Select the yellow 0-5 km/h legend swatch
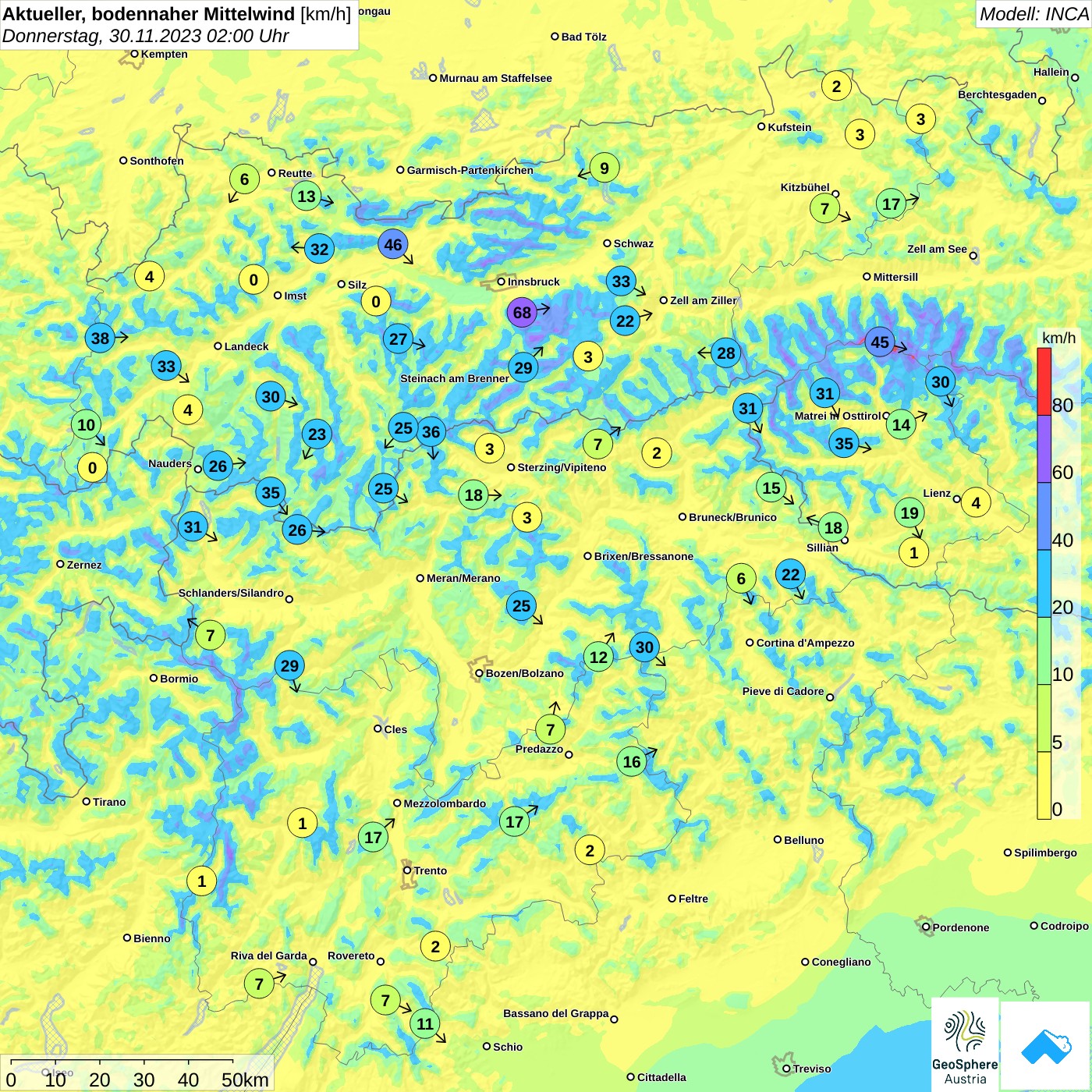 1044,785
